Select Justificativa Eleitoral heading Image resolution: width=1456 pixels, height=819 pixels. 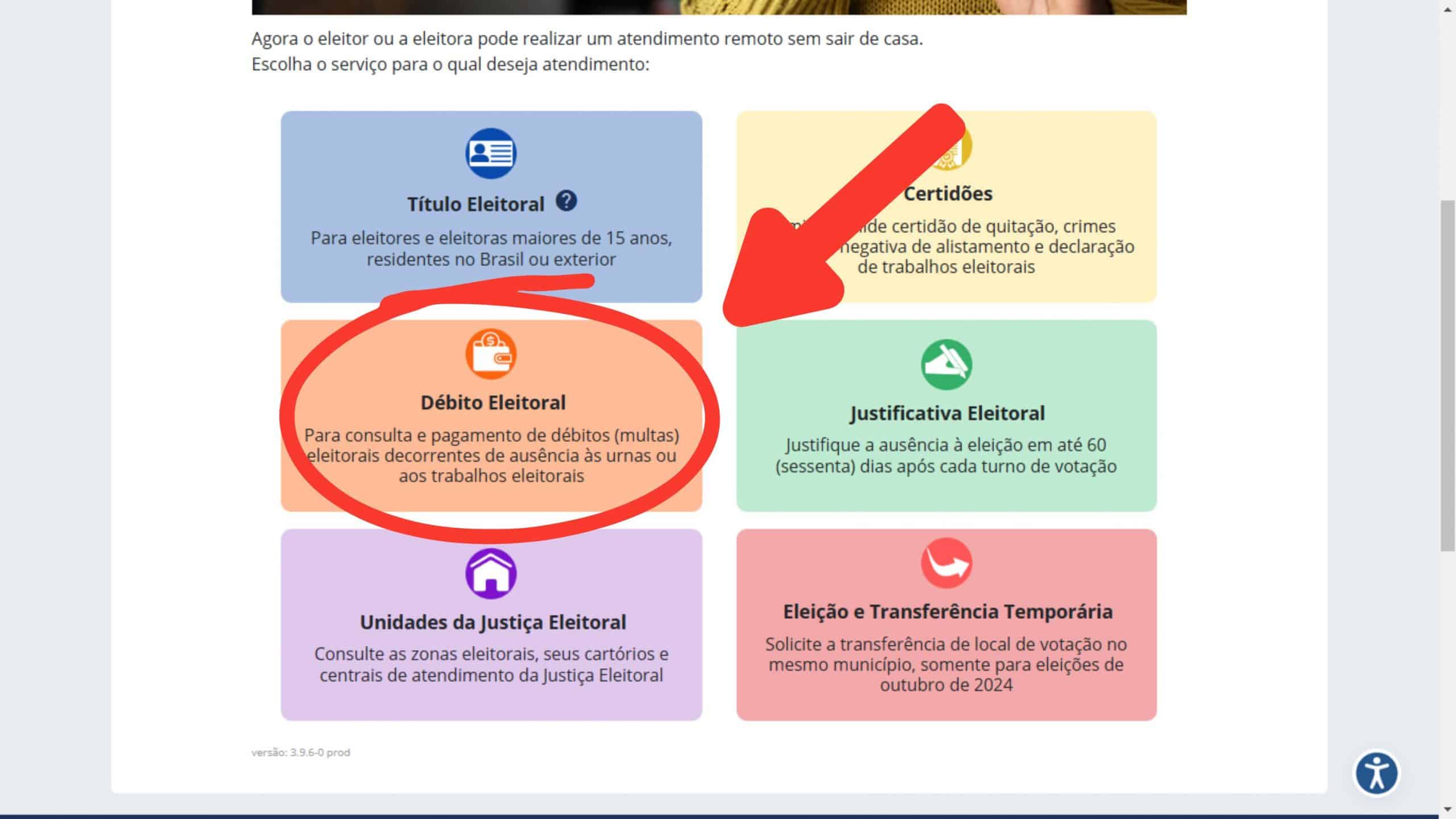947,413
